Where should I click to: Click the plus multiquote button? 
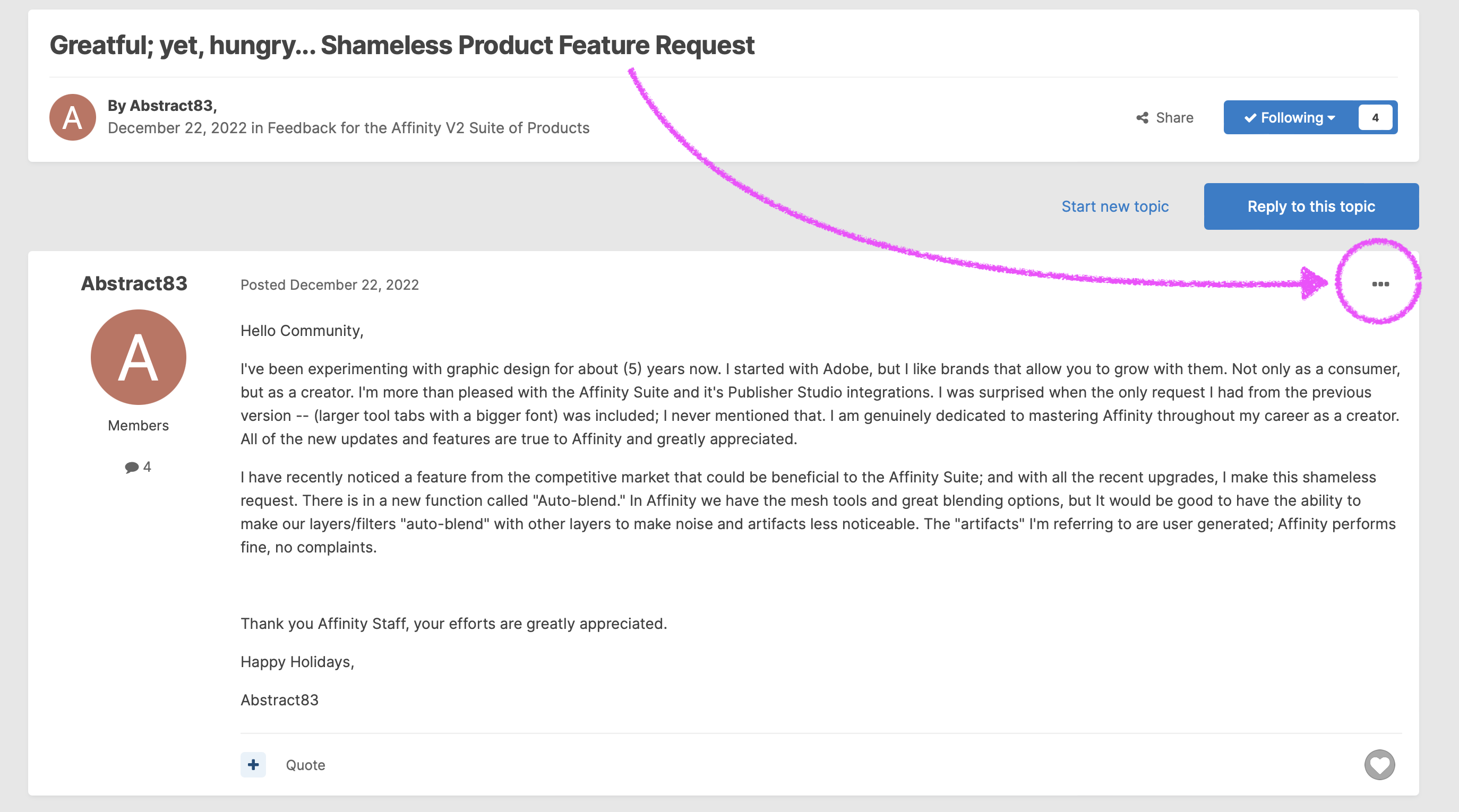pyautogui.click(x=253, y=764)
